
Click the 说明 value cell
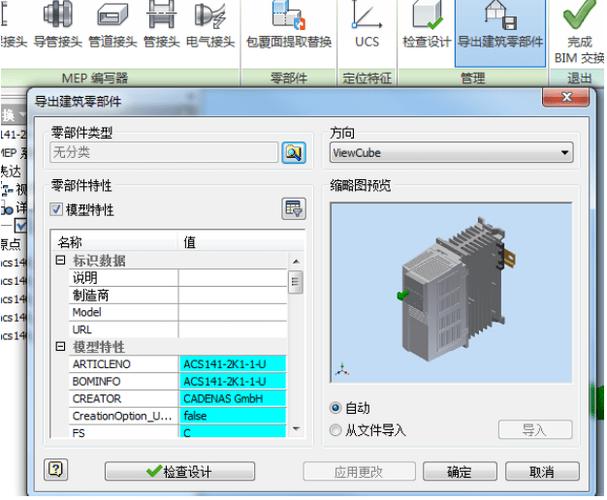click(233, 277)
